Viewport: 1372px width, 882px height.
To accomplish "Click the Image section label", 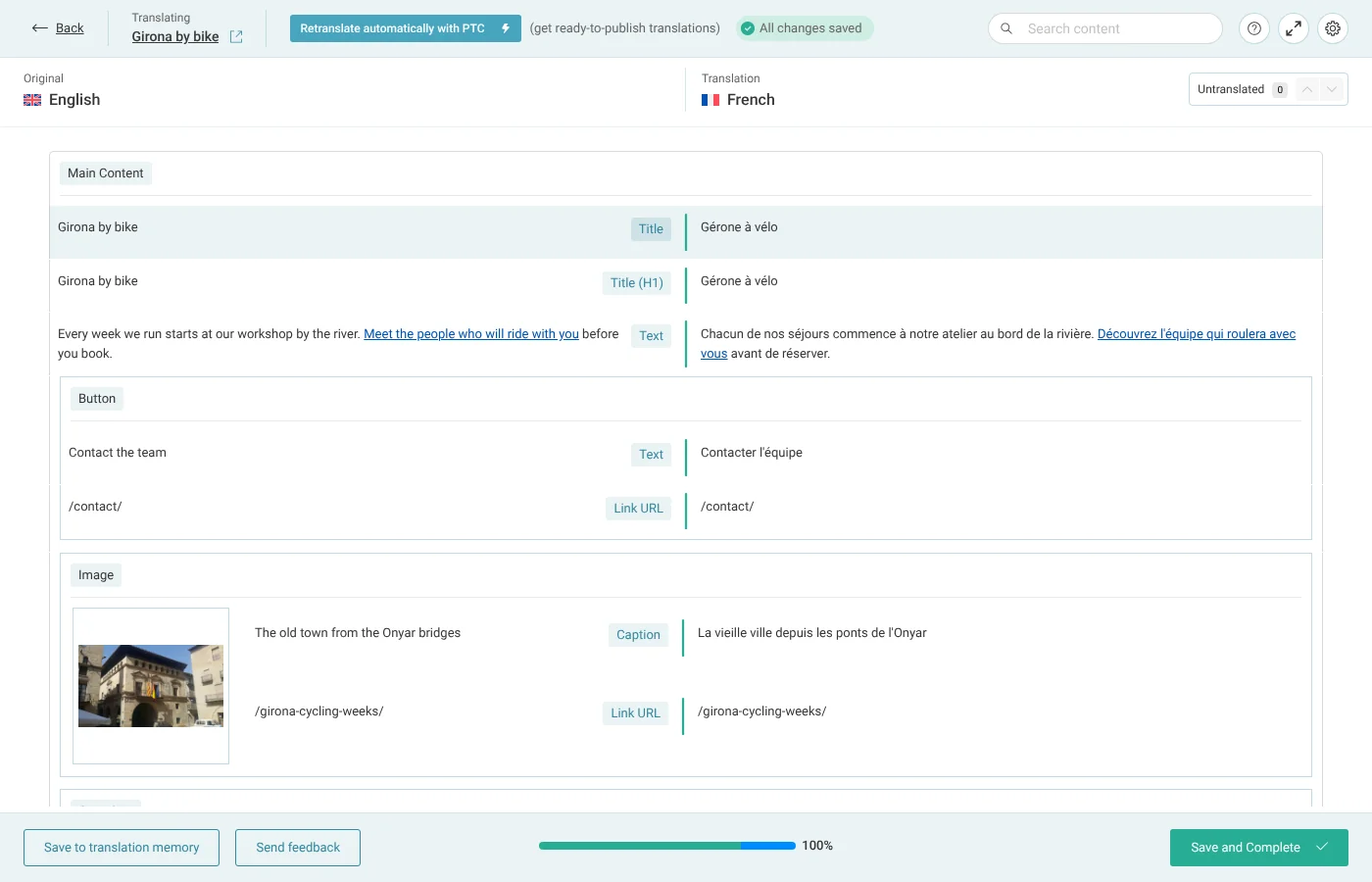I will point(96,575).
